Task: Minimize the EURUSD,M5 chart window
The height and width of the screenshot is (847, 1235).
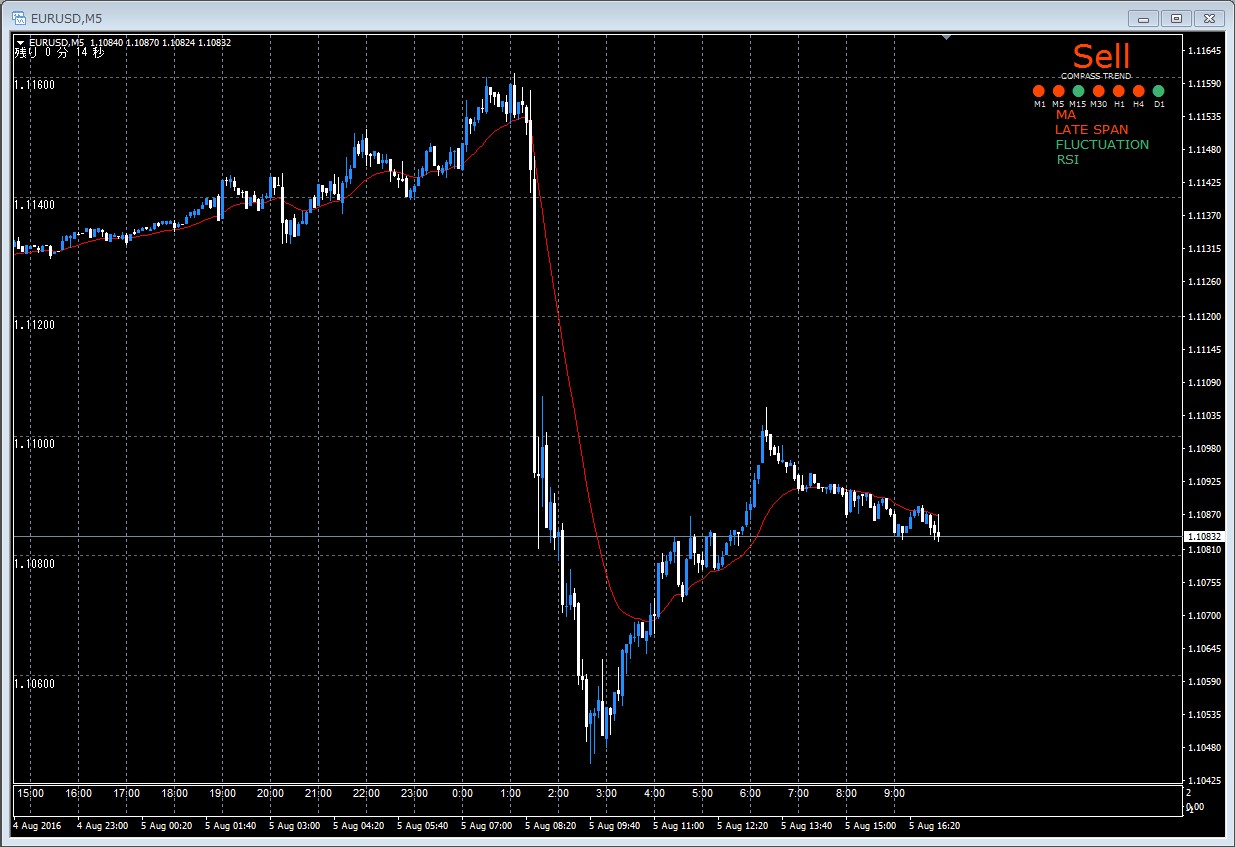Action: 1143,18
